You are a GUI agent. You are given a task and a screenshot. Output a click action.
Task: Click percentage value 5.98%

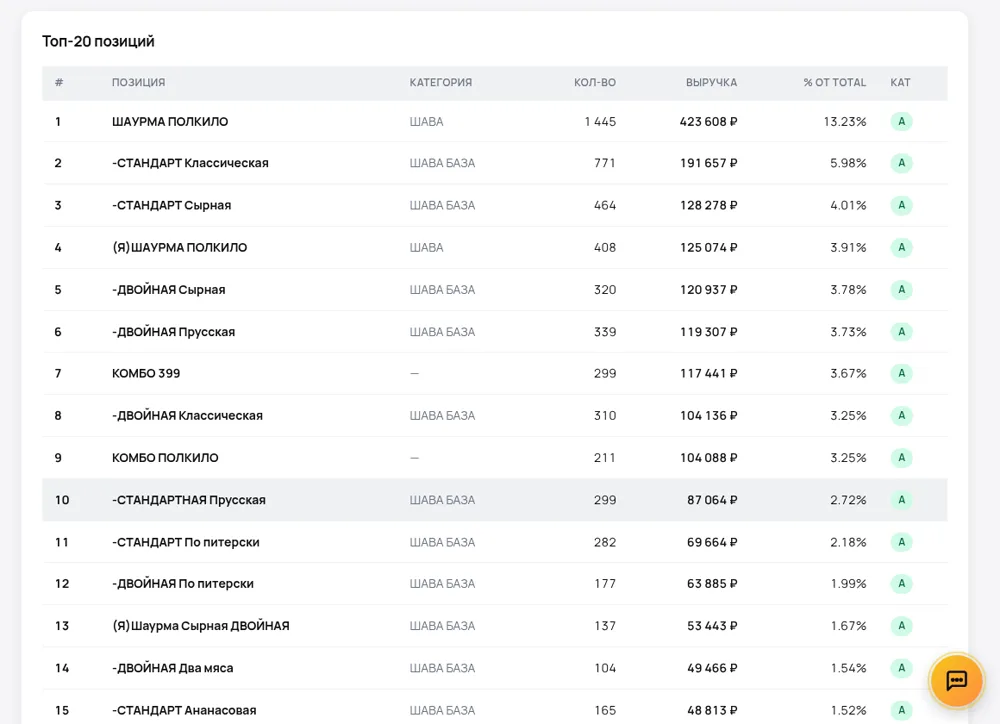tap(848, 163)
